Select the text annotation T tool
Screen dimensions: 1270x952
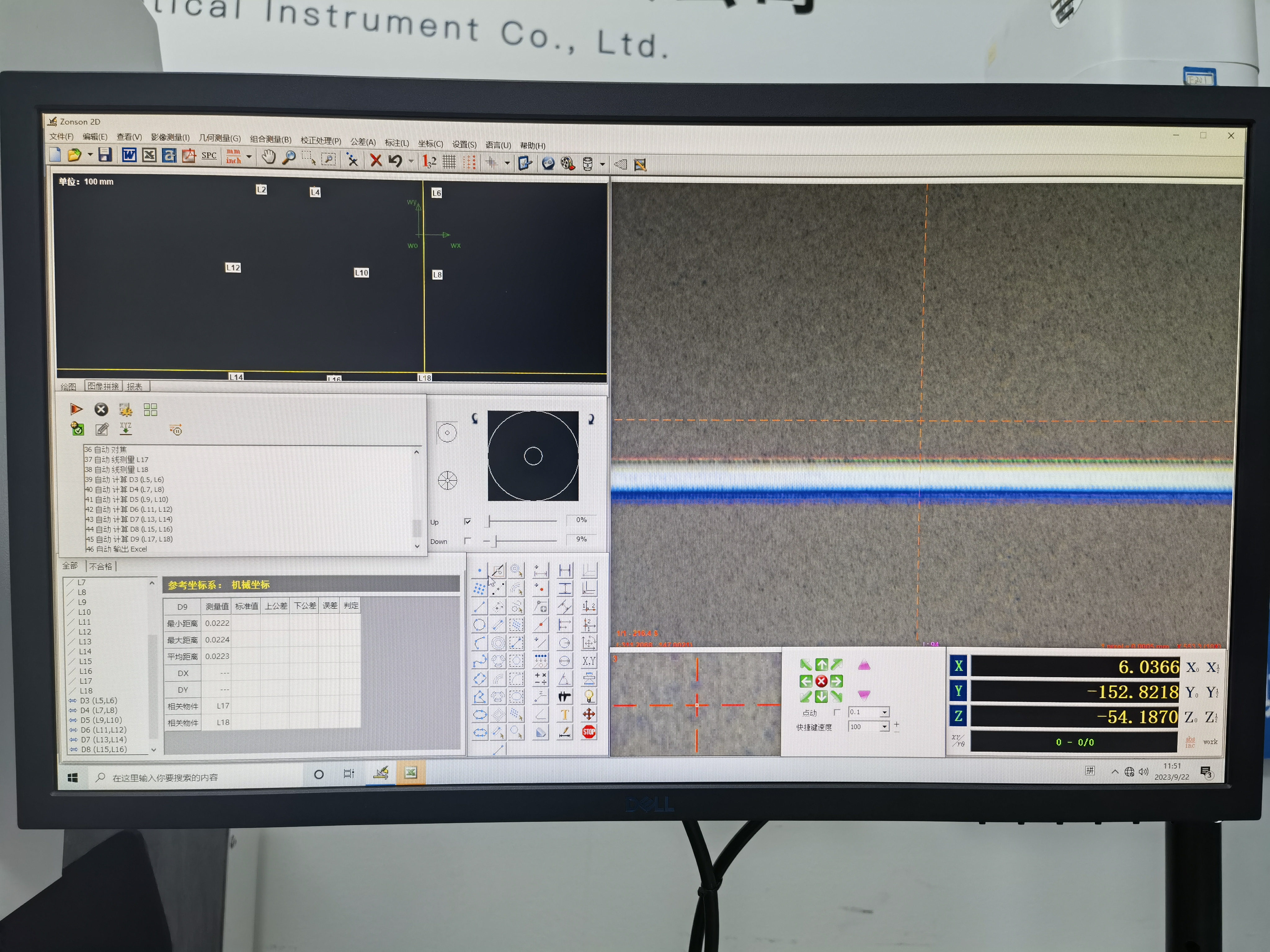click(x=564, y=714)
